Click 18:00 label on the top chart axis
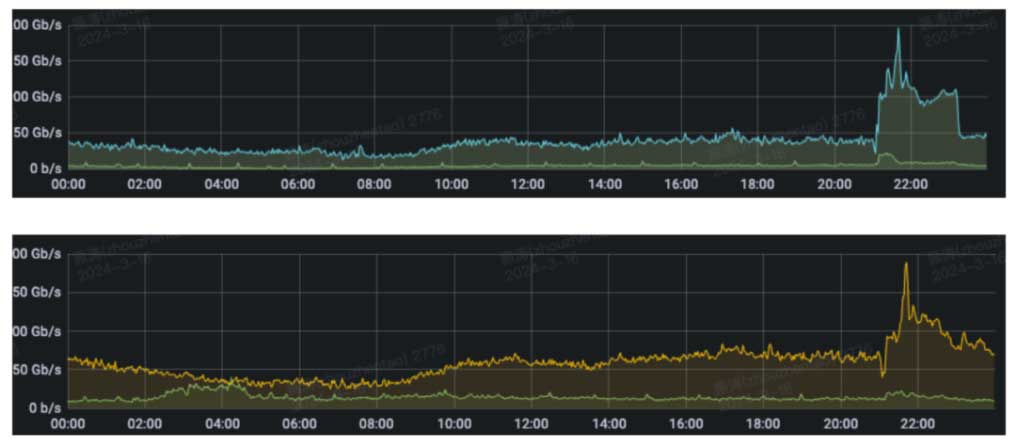1013x447 pixels. (x=758, y=184)
